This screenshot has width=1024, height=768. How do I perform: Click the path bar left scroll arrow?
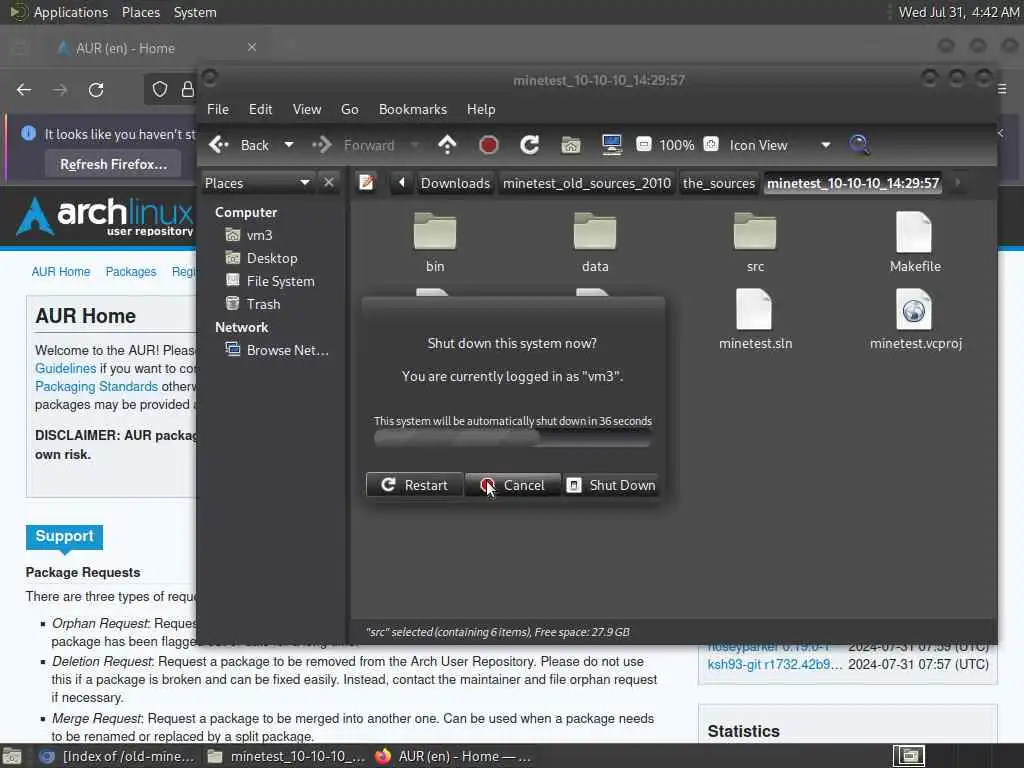pos(402,183)
